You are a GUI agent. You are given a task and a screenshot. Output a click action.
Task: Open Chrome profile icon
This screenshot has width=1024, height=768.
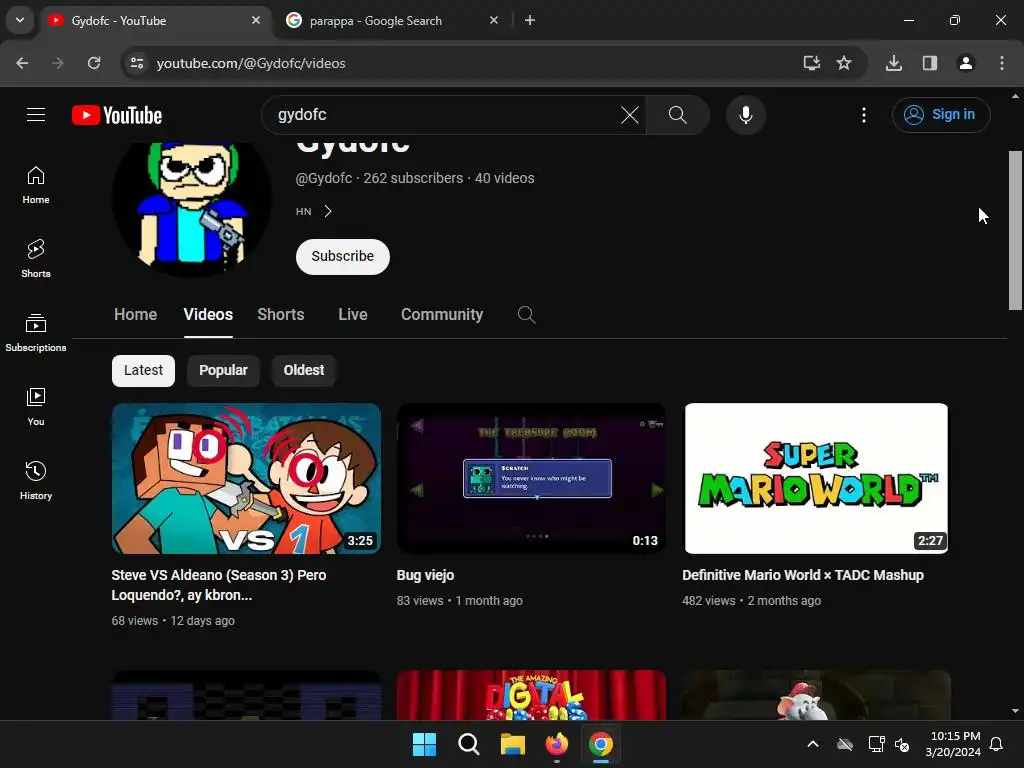click(x=966, y=63)
